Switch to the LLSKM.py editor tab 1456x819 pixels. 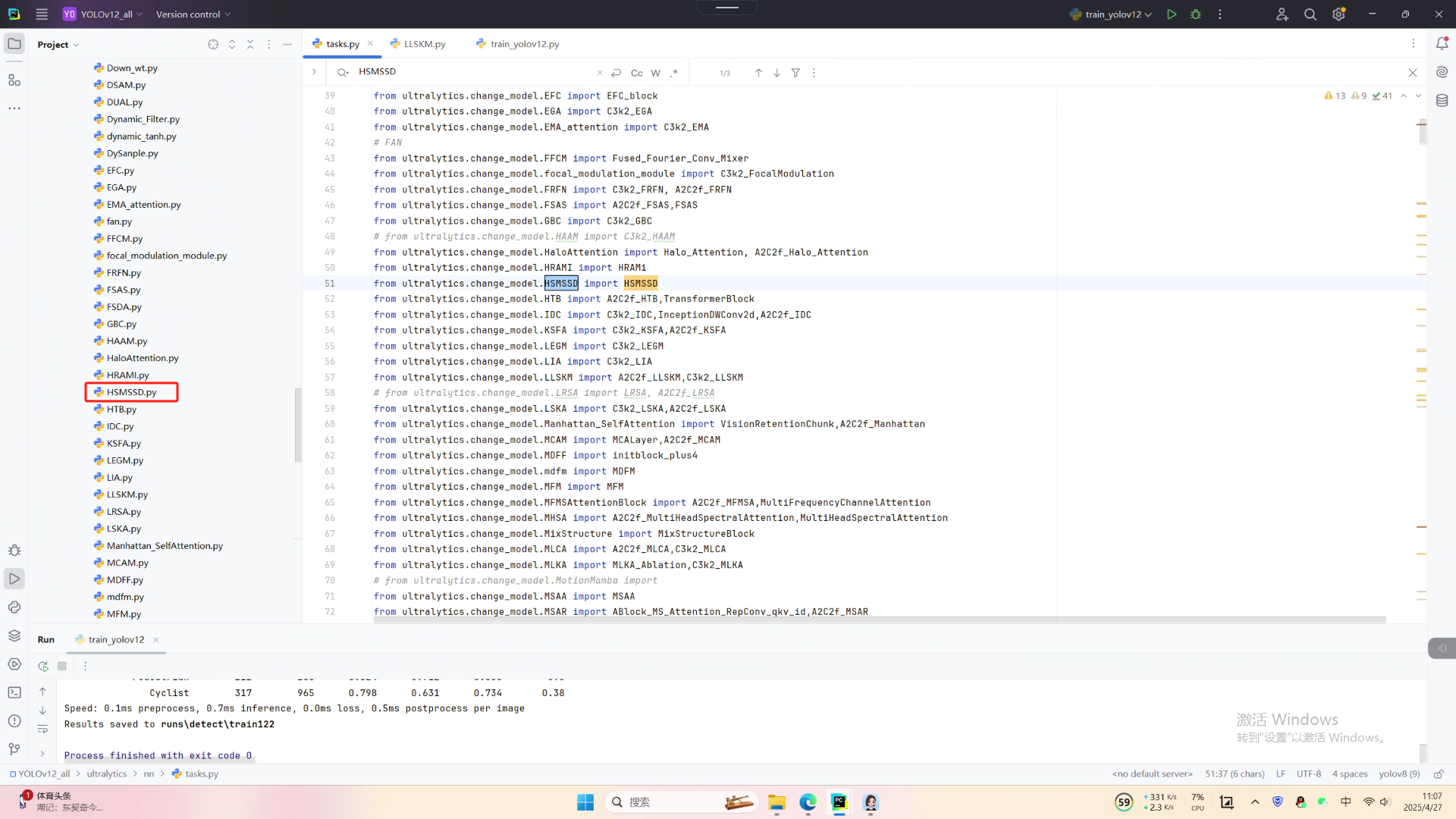tap(424, 44)
